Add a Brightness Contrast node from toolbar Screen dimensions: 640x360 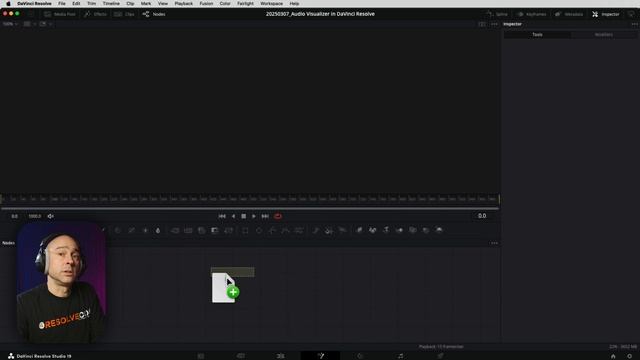click(145, 231)
